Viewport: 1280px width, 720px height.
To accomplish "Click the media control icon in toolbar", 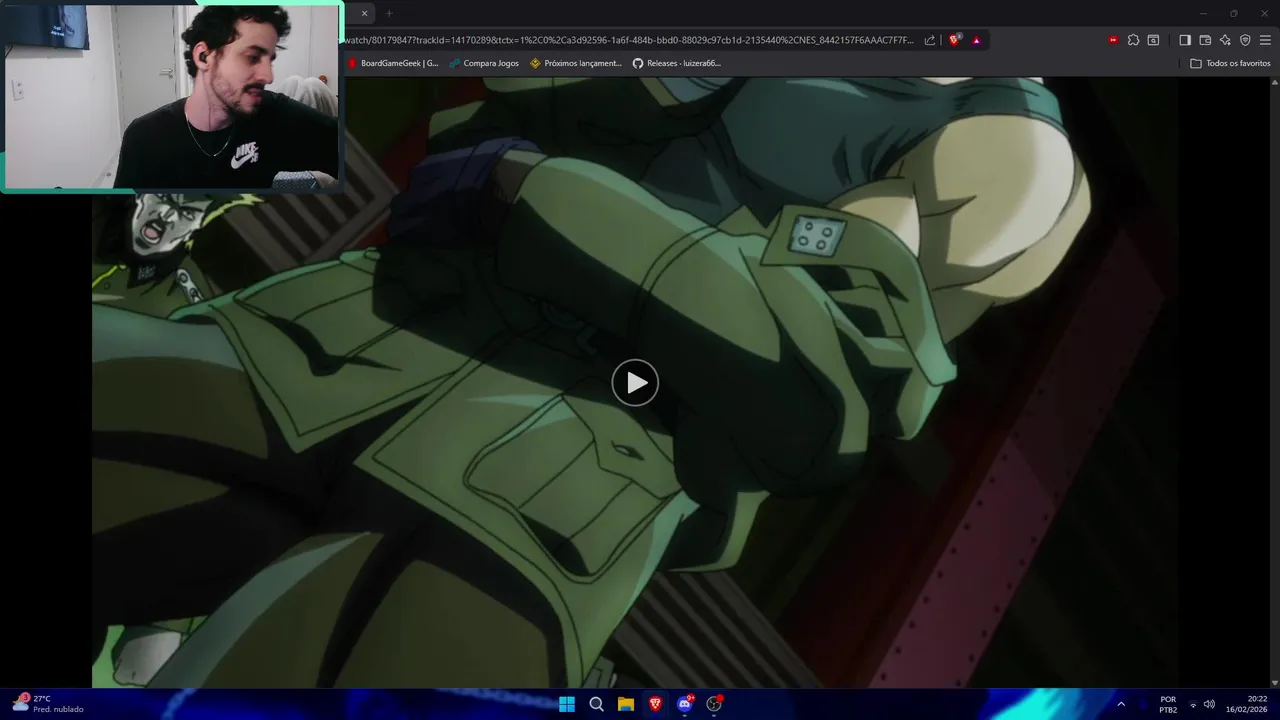I will pos(1153,40).
